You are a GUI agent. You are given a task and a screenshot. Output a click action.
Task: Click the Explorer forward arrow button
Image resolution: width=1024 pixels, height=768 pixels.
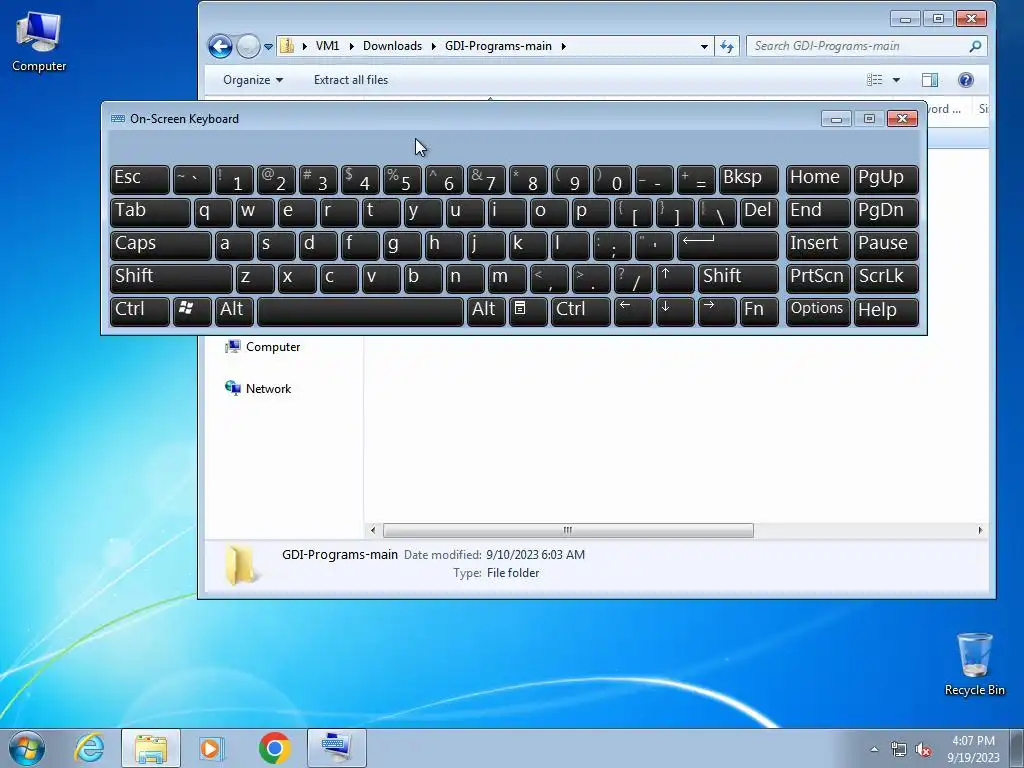click(x=248, y=46)
